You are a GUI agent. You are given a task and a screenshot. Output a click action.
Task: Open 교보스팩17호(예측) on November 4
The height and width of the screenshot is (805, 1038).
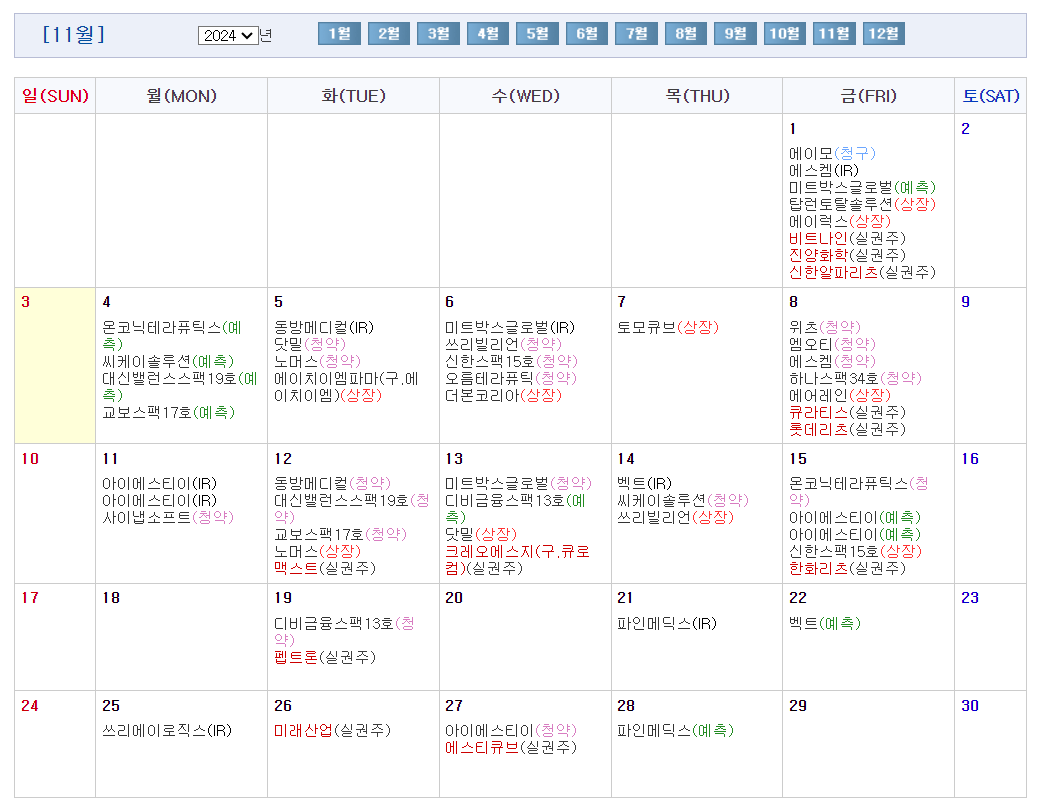coord(168,412)
